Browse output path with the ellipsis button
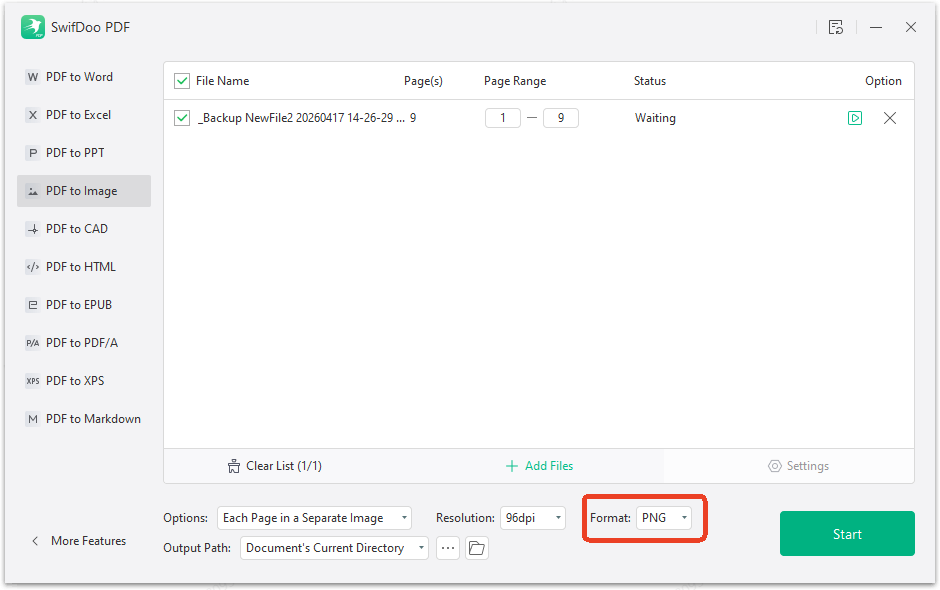This screenshot has width=940, height=590. click(x=448, y=548)
